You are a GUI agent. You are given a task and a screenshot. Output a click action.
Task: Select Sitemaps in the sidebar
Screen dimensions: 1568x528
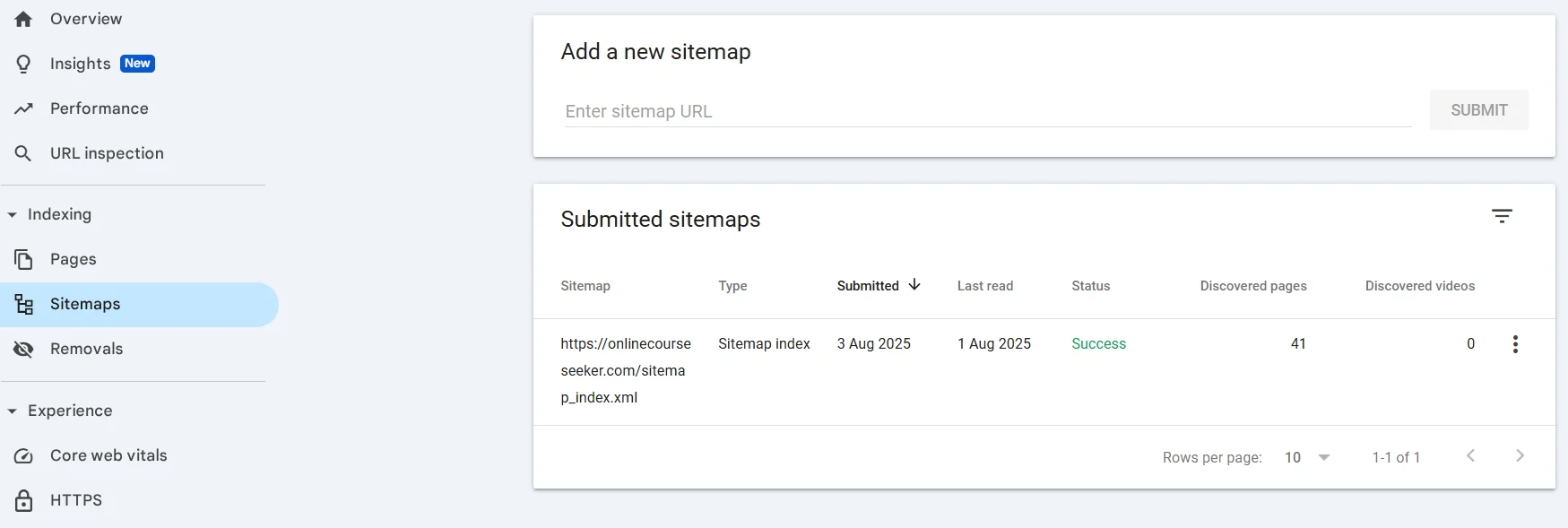[140, 305]
